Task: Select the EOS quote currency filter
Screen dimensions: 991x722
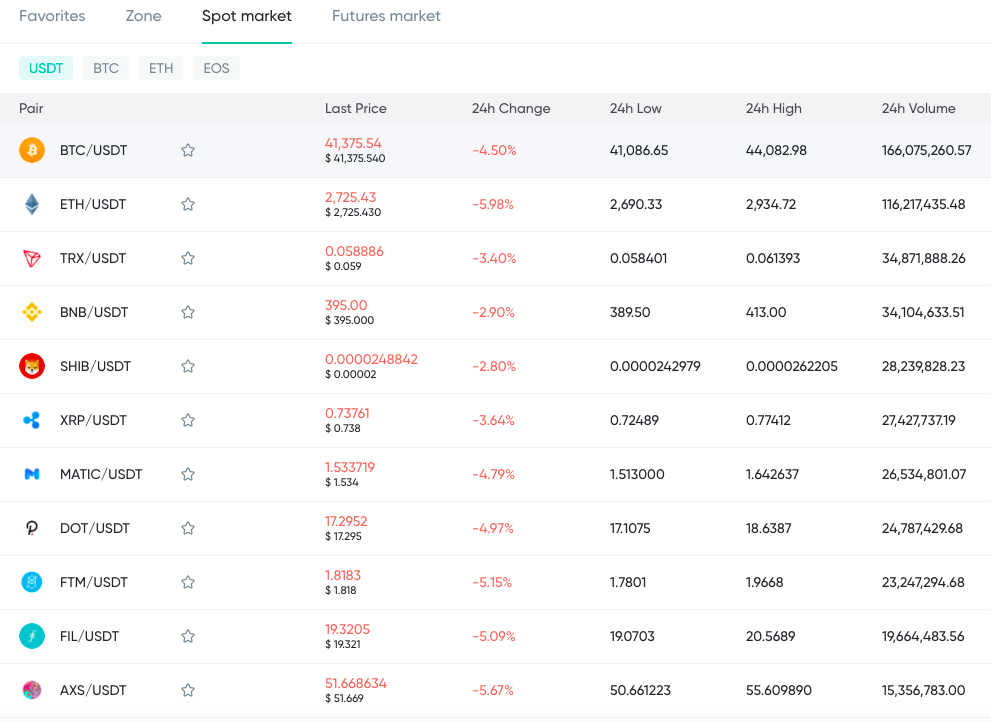Action: click(x=216, y=68)
